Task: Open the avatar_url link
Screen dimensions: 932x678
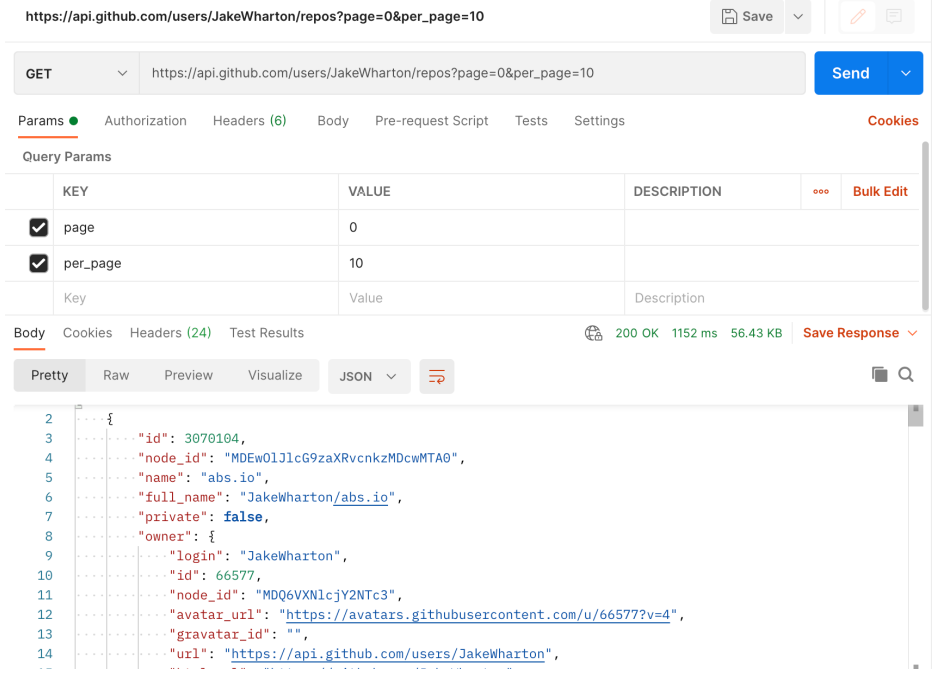Action: click(478, 614)
